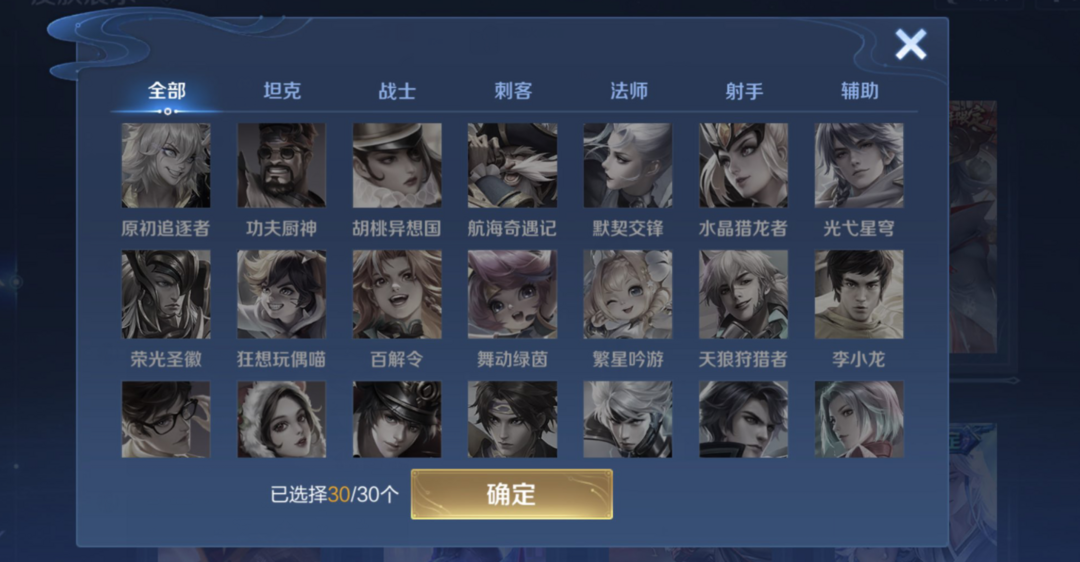This screenshot has height=562, width=1080.
Task: Confirm selection with the 确定 button
Action: 512,495
